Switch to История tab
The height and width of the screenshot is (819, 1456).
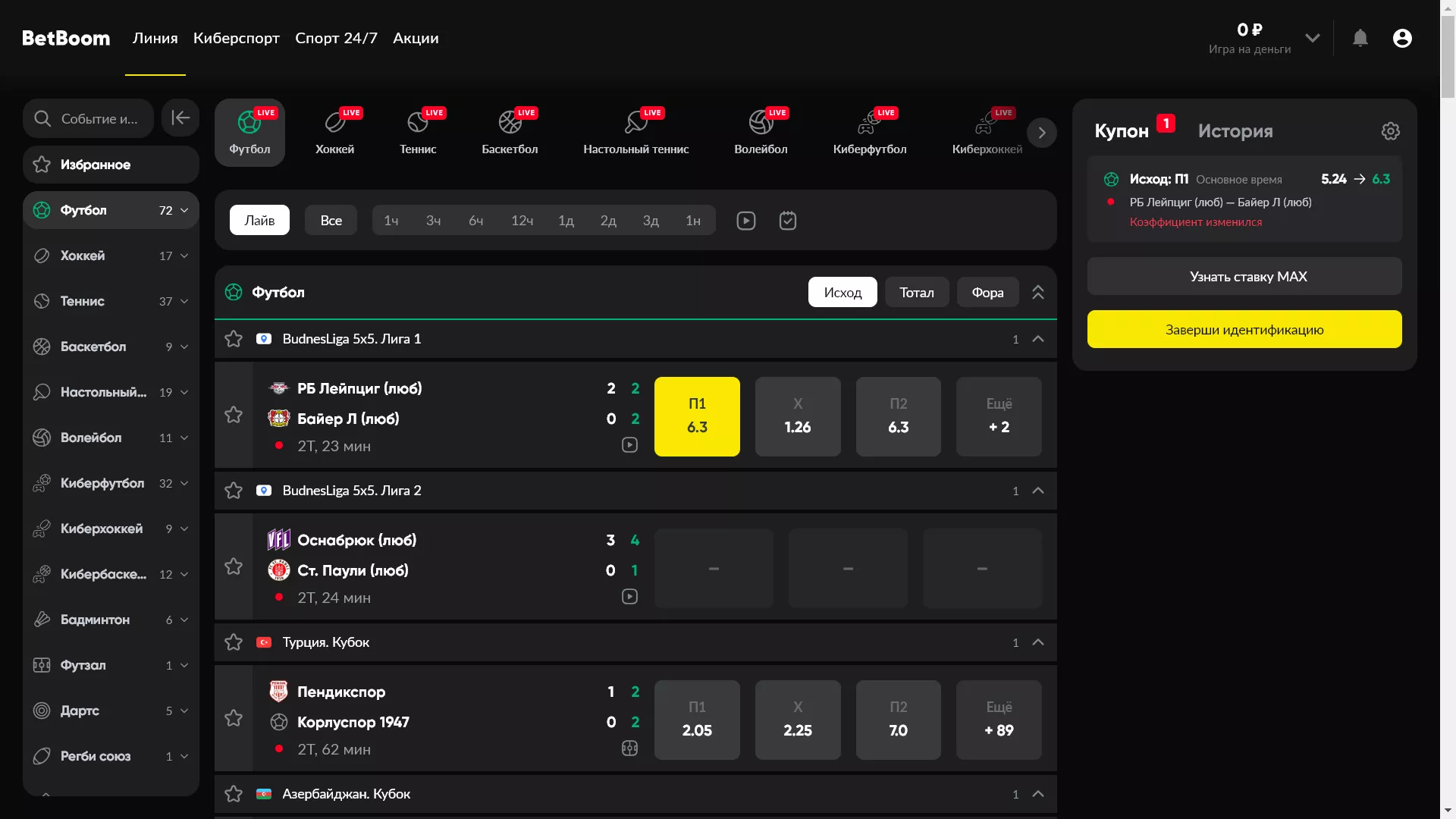point(1235,131)
